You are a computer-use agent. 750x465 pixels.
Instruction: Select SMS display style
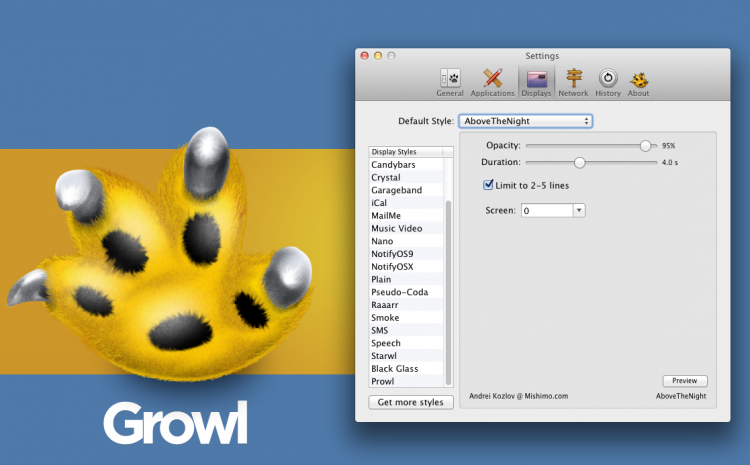[406, 331]
